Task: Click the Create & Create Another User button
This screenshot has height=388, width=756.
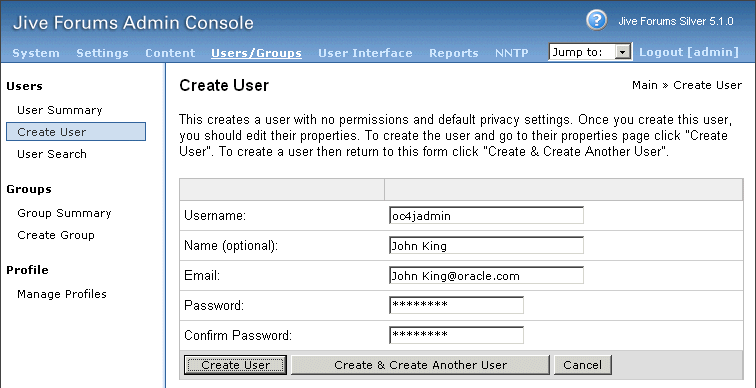Action: [420, 365]
